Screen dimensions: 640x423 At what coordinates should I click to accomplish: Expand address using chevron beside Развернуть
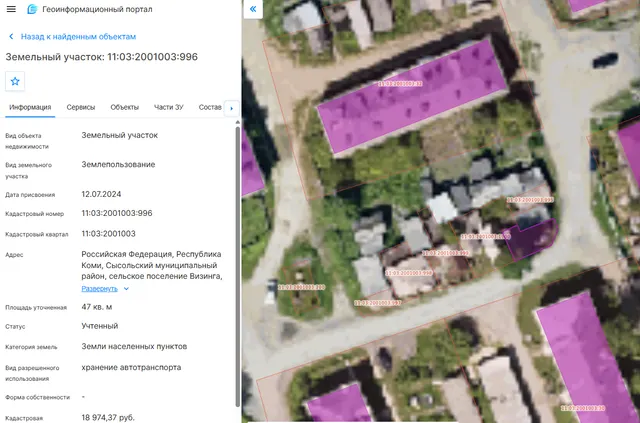point(126,289)
